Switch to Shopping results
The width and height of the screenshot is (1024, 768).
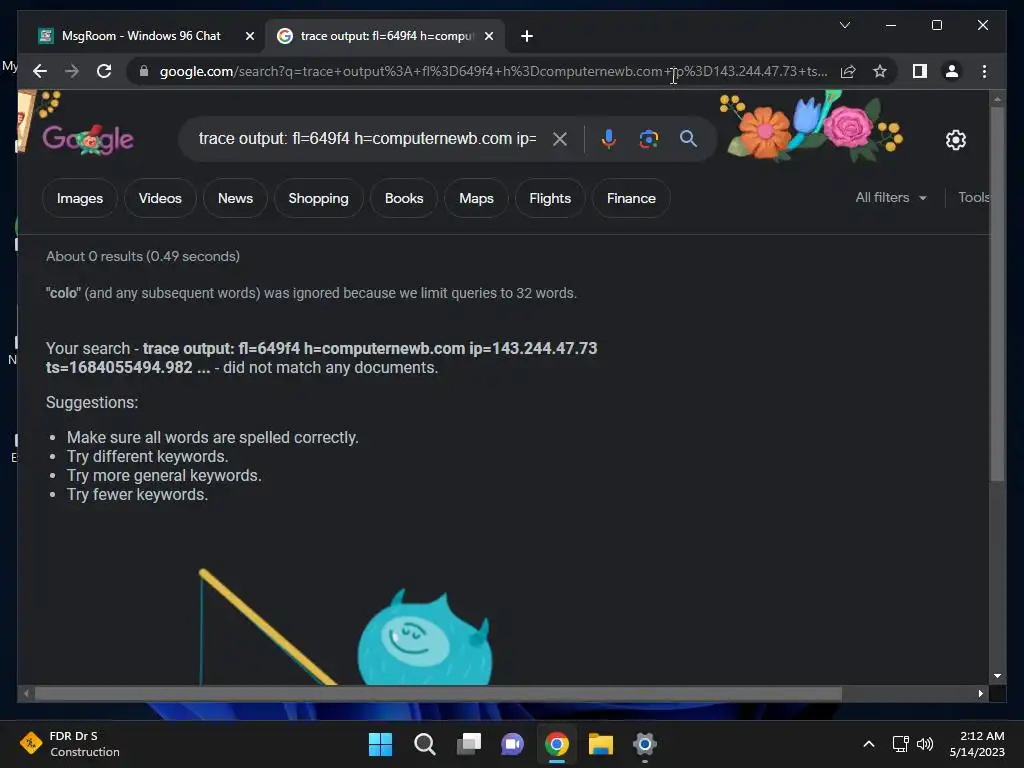(318, 198)
